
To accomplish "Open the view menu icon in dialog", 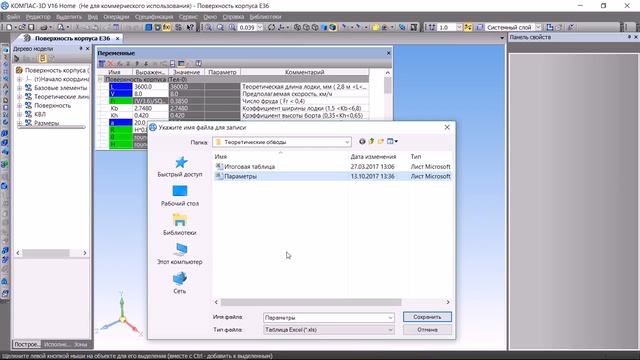I will 392,141.
